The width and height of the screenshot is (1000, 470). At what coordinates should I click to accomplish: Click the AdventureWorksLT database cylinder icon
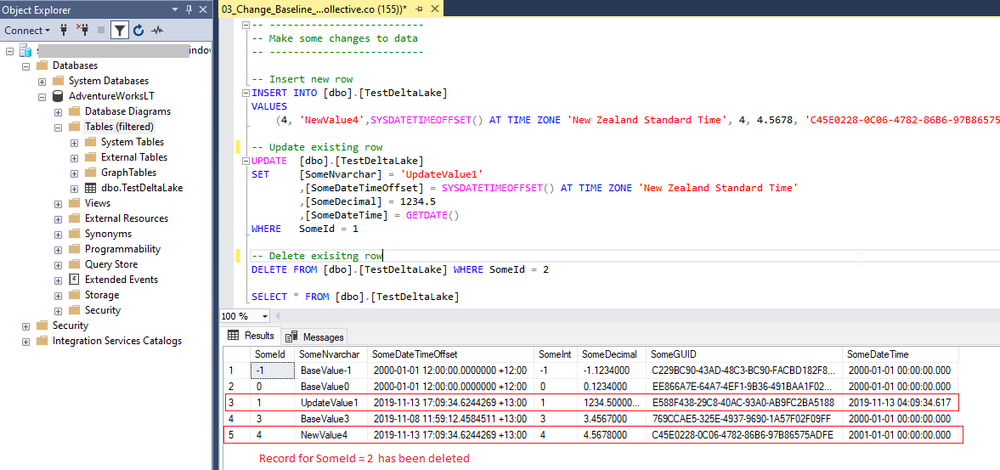click(58, 96)
